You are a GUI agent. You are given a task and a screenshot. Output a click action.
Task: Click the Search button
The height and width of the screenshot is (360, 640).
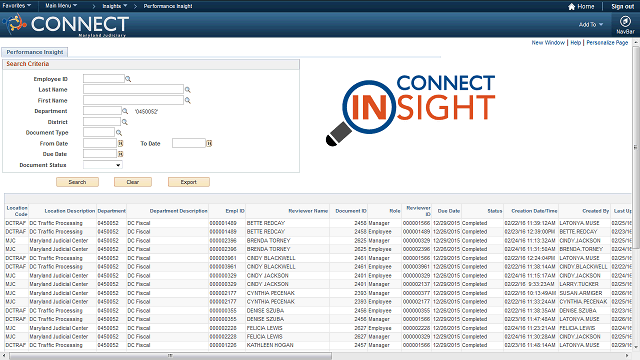77,182
